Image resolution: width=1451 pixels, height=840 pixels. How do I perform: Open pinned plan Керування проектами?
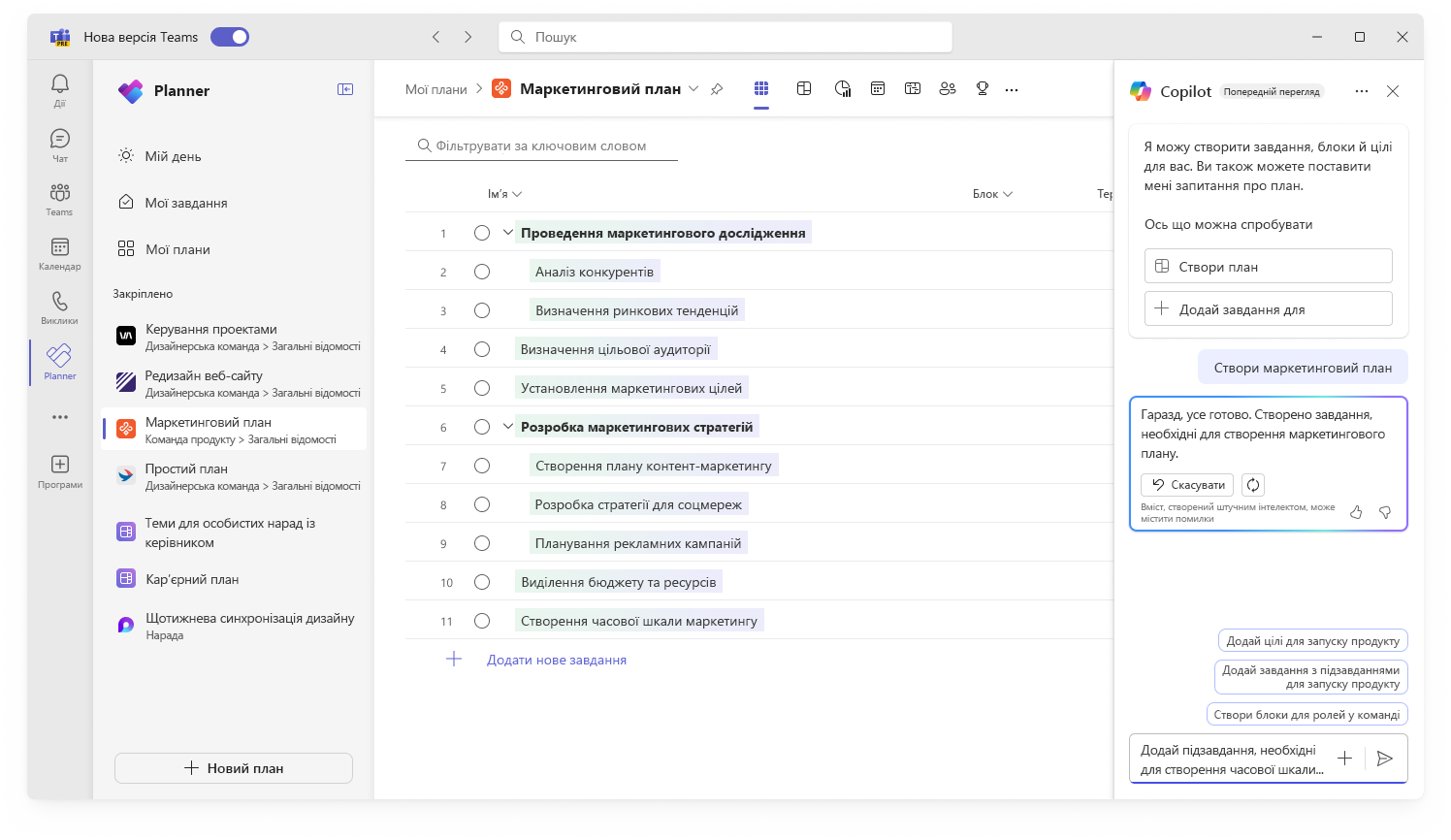[234, 337]
